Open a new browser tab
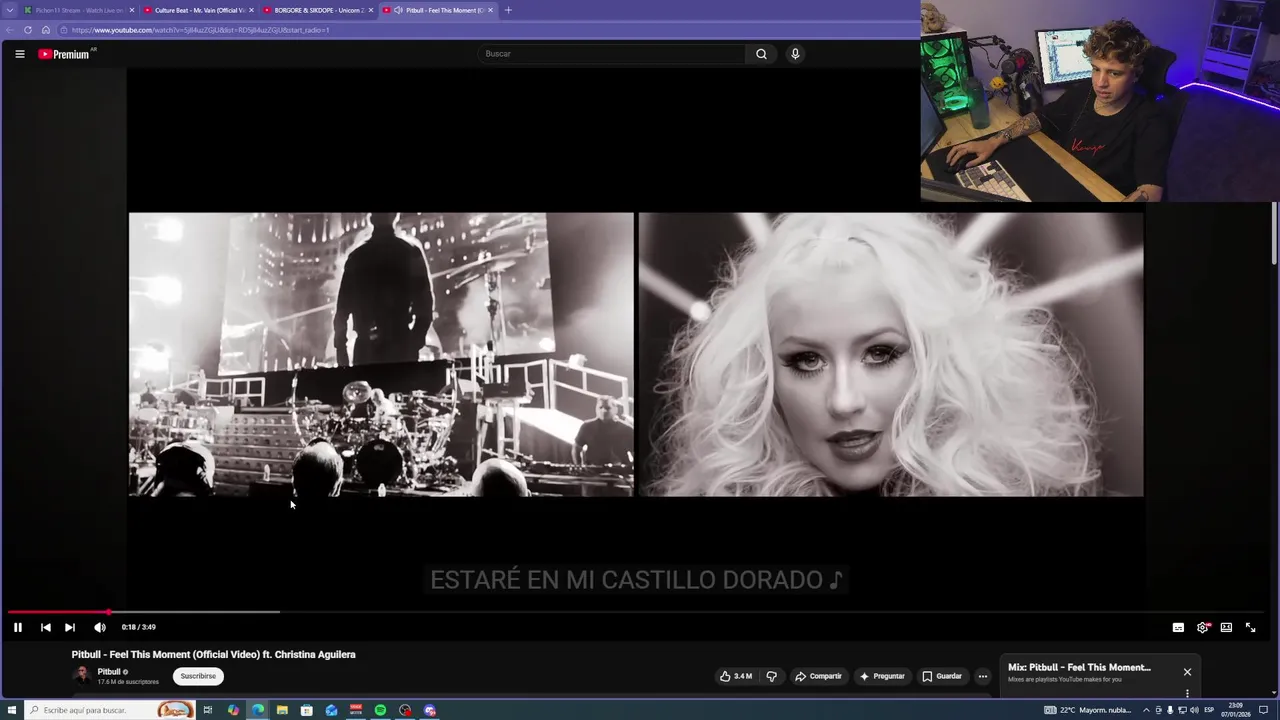The width and height of the screenshot is (1280, 720). pyautogui.click(x=508, y=10)
